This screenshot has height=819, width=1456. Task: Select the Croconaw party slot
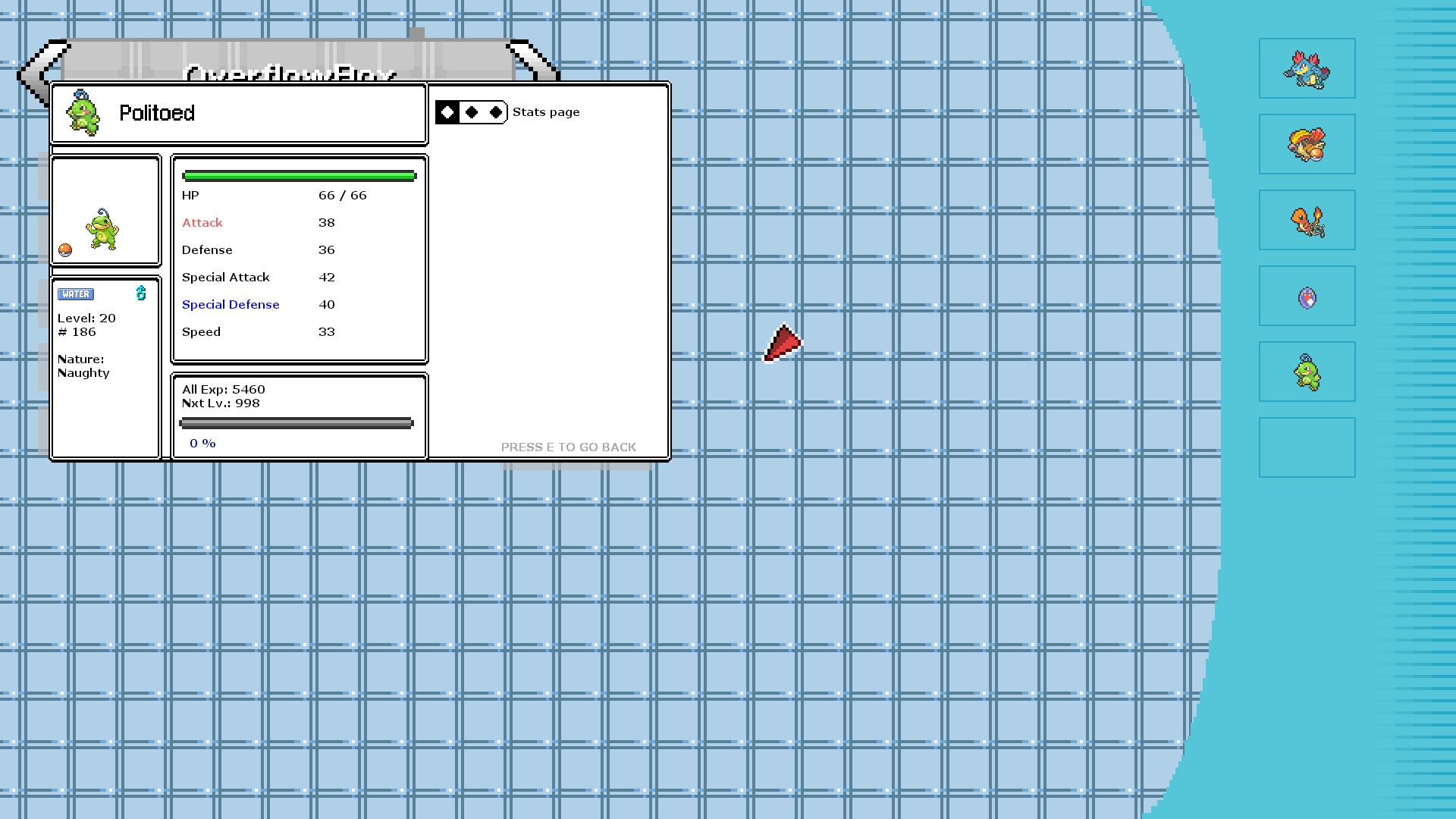tap(1307, 69)
